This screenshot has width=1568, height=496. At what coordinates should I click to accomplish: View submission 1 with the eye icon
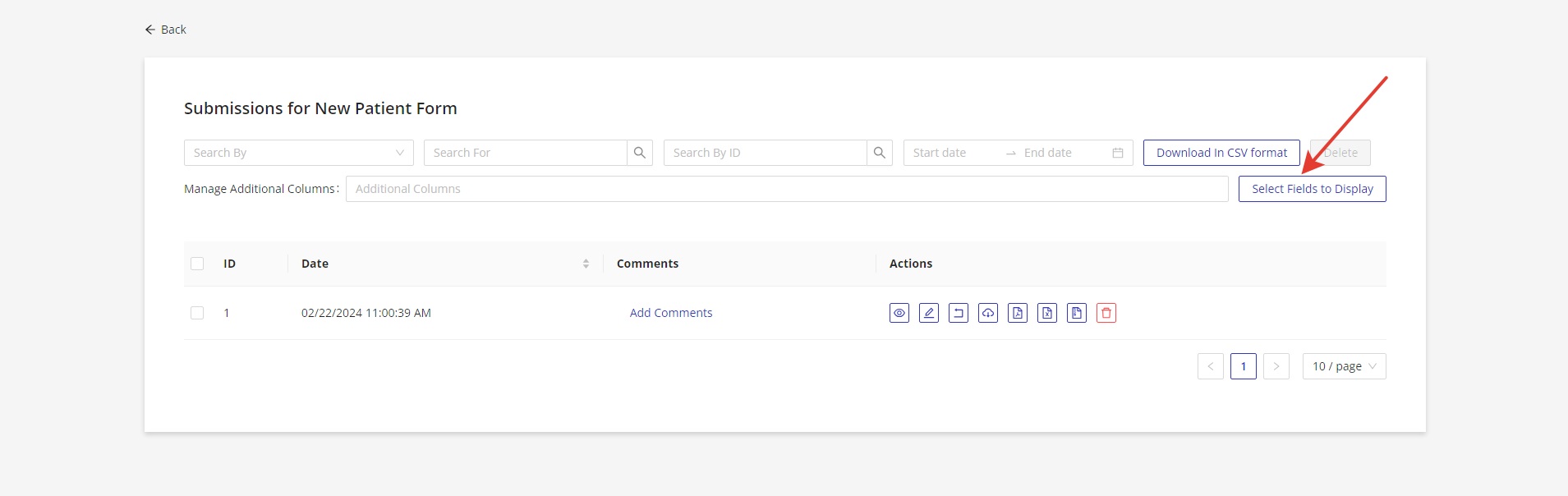point(899,313)
